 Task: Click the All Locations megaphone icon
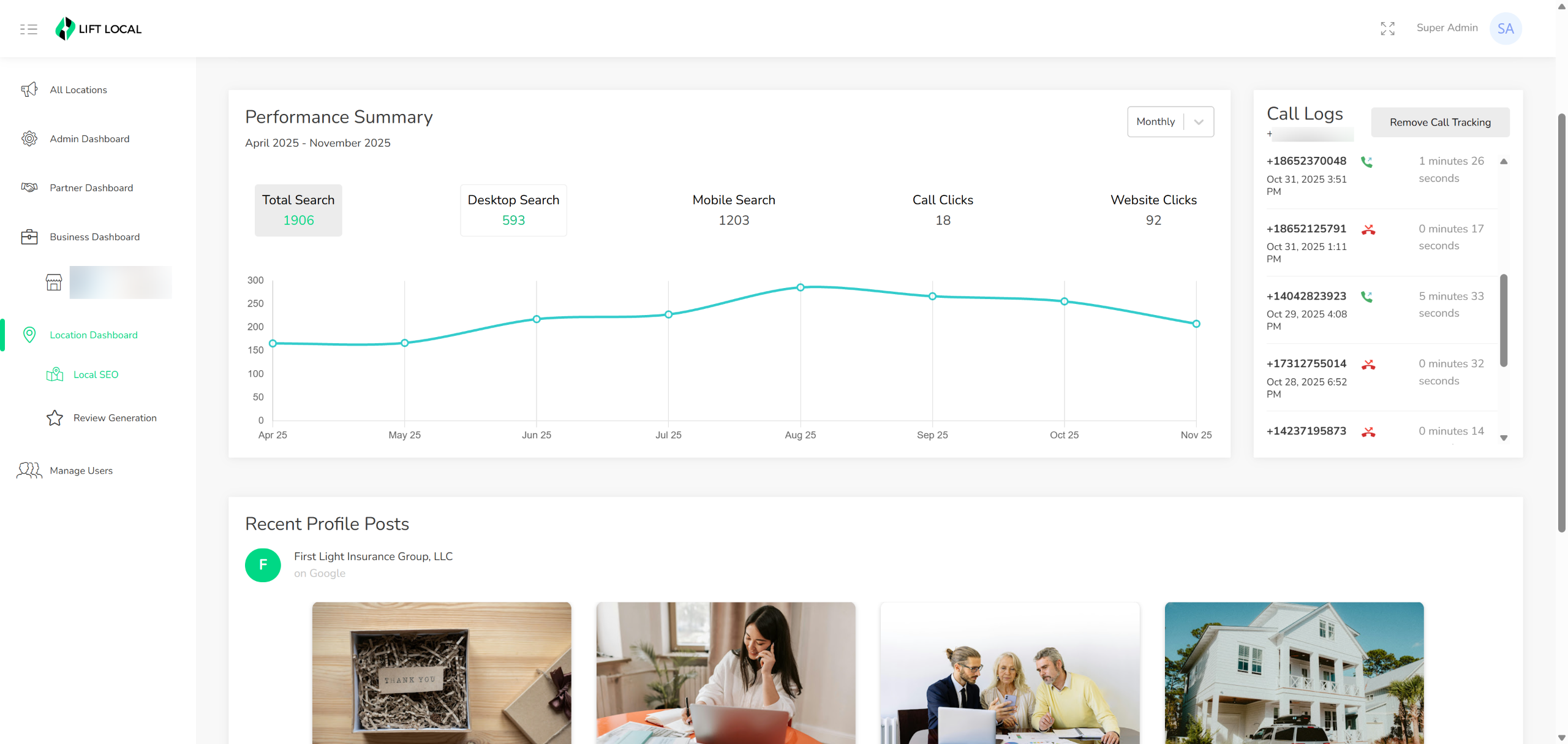(29, 89)
